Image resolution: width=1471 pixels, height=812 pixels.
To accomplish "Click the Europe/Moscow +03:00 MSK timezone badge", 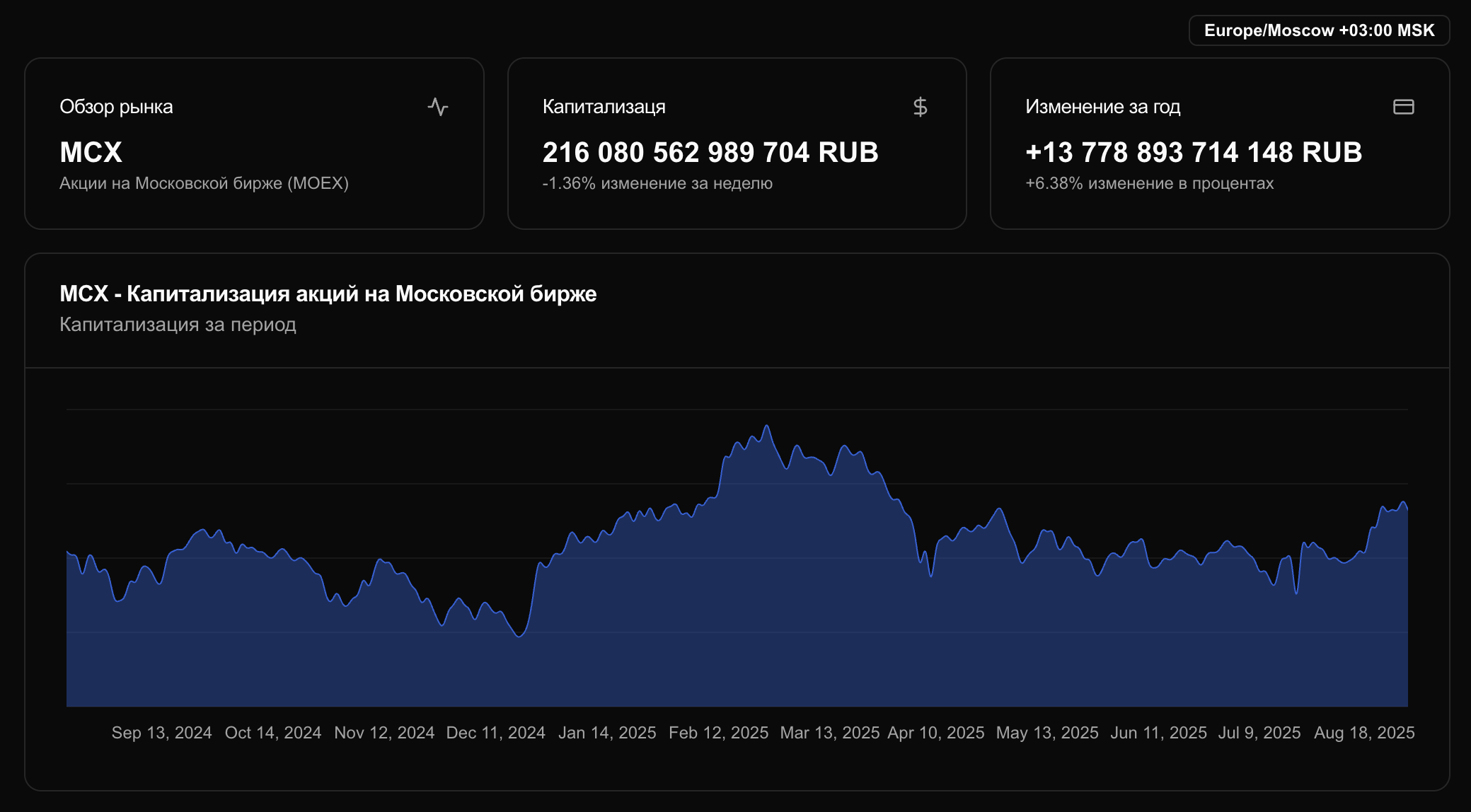I will 1319,30.
